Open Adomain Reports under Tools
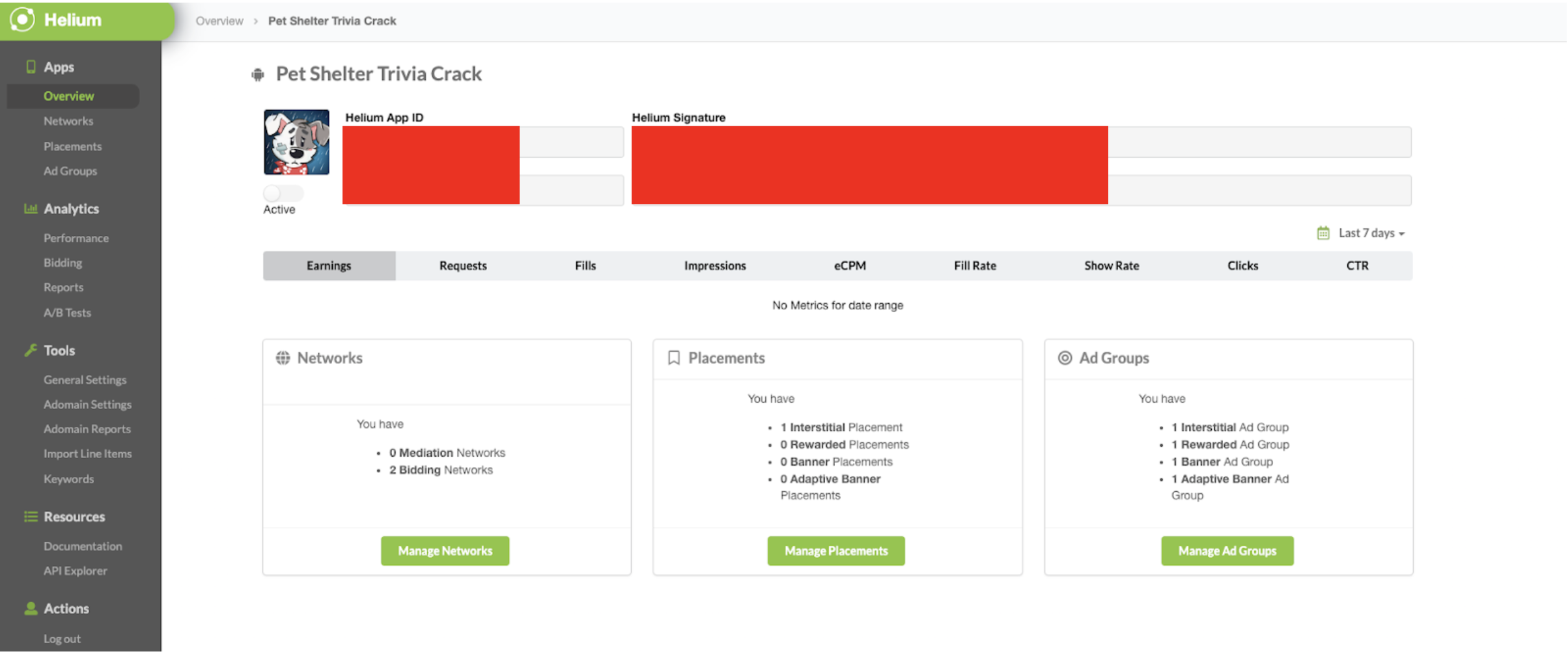Screen dimensions: 1568x658 coord(87,429)
